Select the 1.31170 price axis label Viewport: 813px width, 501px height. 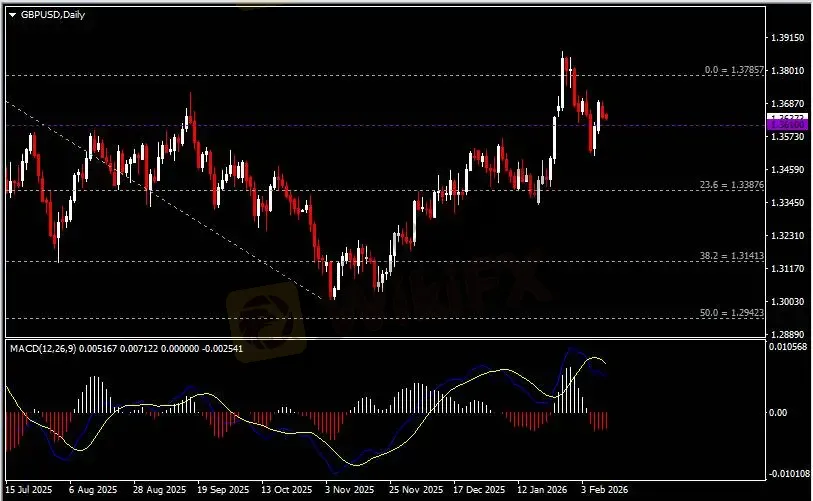coord(788,268)
